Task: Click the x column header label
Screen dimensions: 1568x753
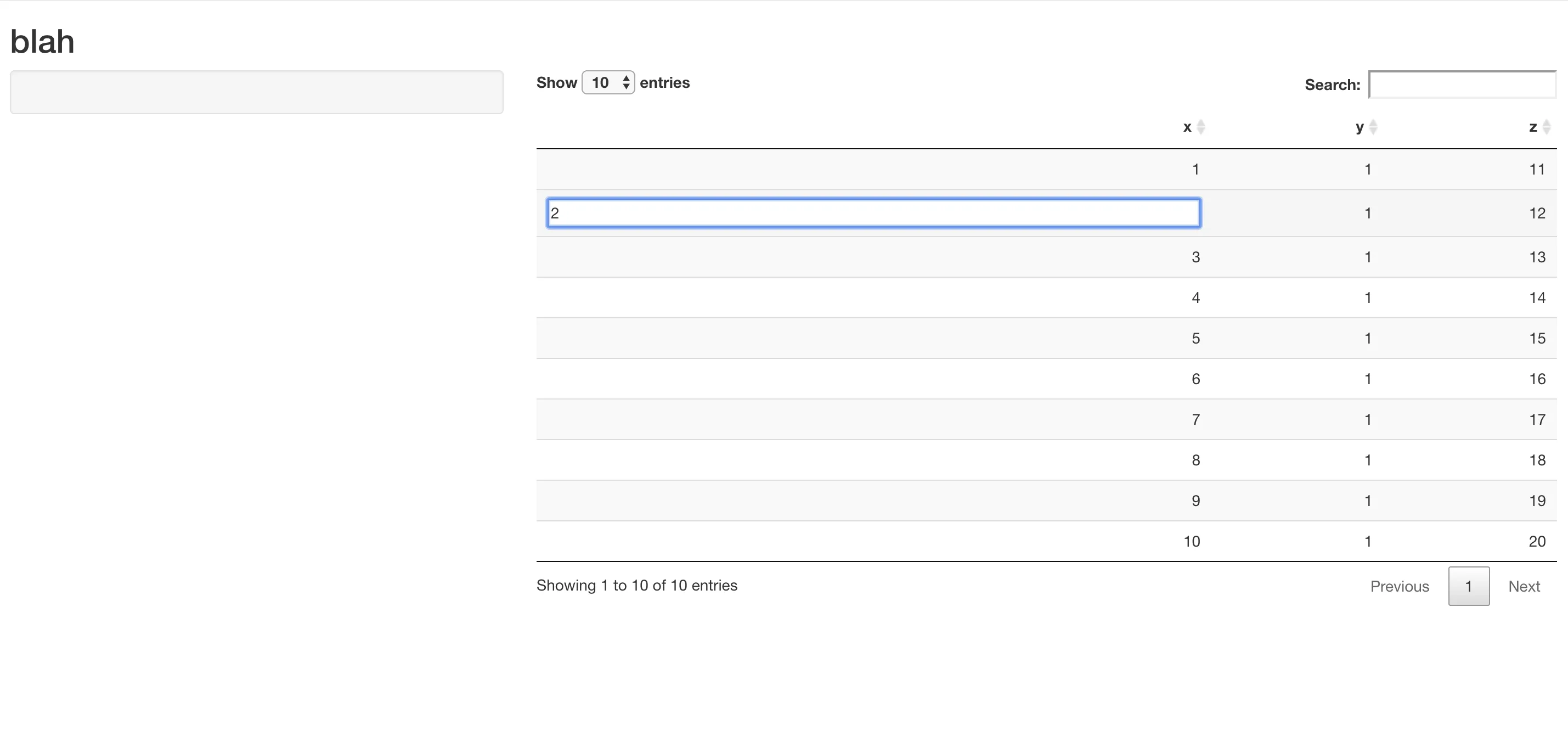Action: point(1187,127)
